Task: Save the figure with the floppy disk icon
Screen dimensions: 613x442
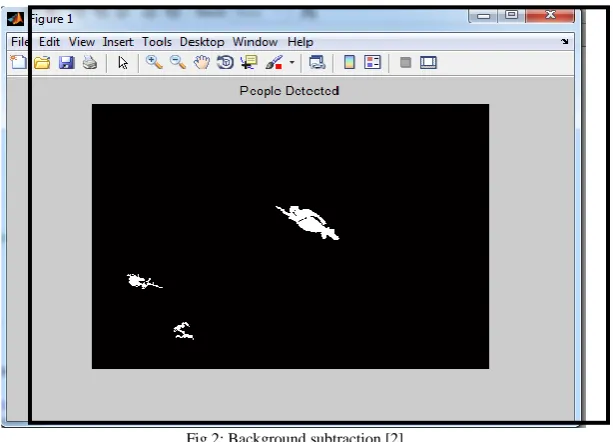Action: [x=66, y=63]
